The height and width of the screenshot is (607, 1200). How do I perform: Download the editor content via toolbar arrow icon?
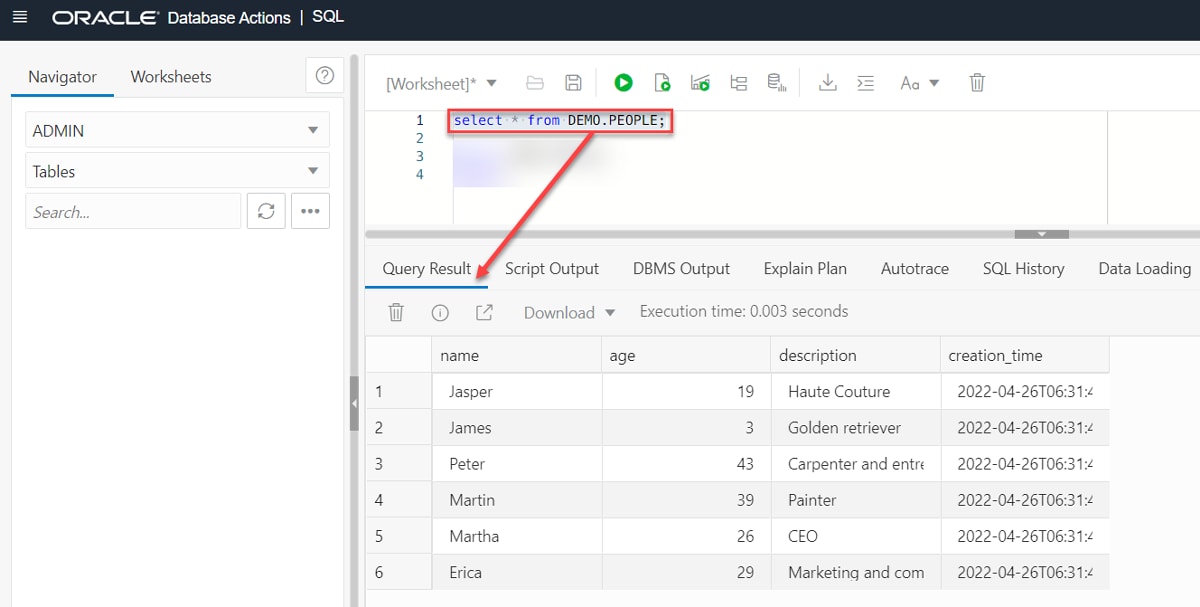pos(827,83)
